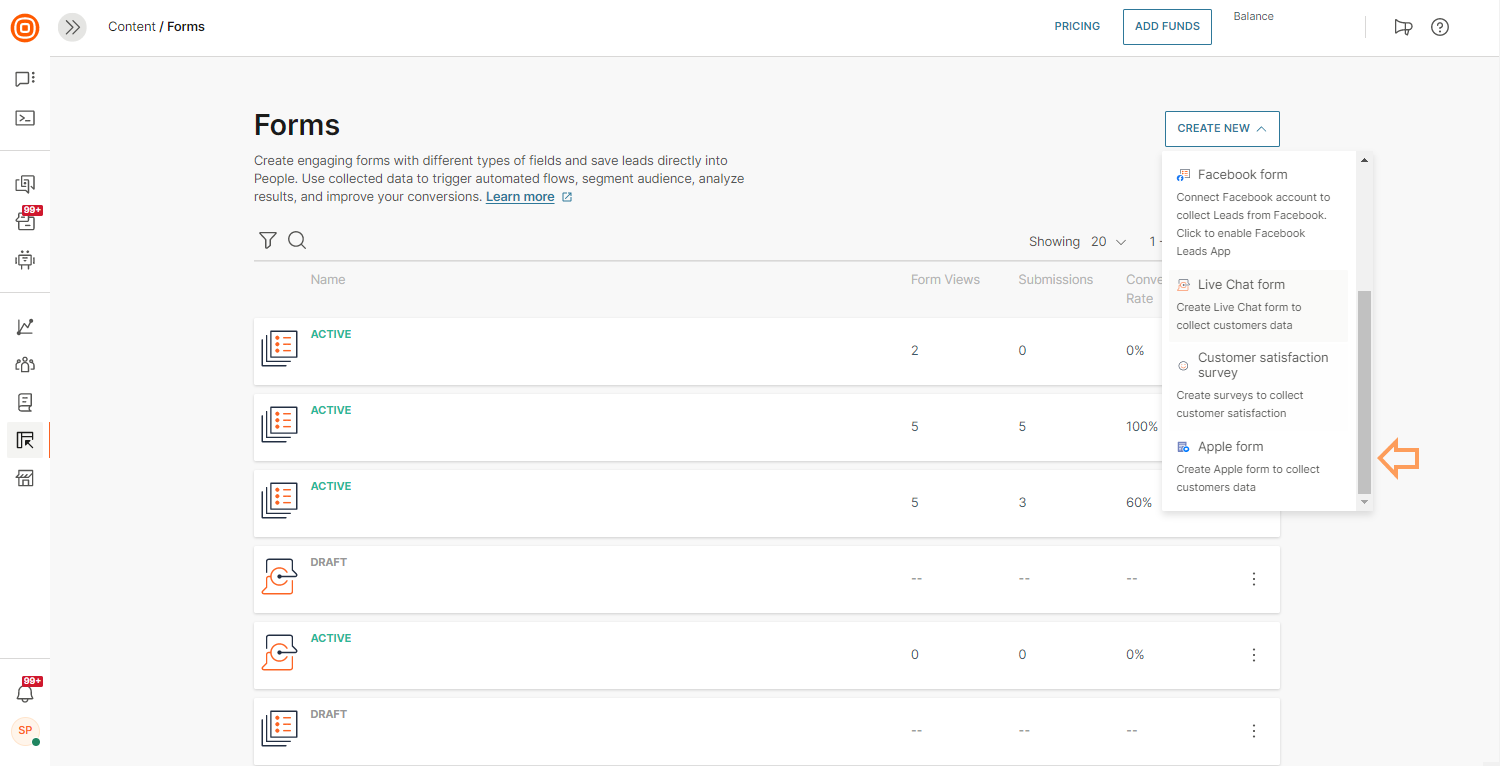Open the announcements megaphone icon
Viewport: 1500px width, 766px height.
pos(1403,27)
